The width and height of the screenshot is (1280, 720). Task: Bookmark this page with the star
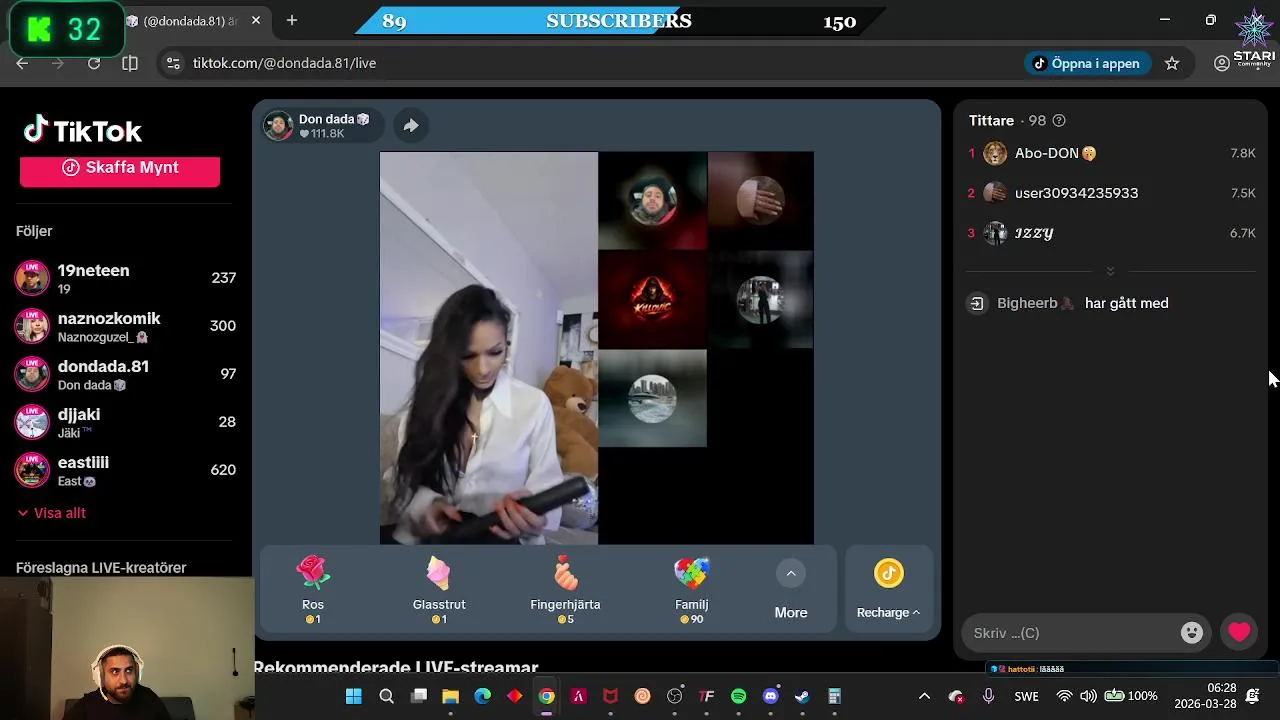[x=1172, y=63]
